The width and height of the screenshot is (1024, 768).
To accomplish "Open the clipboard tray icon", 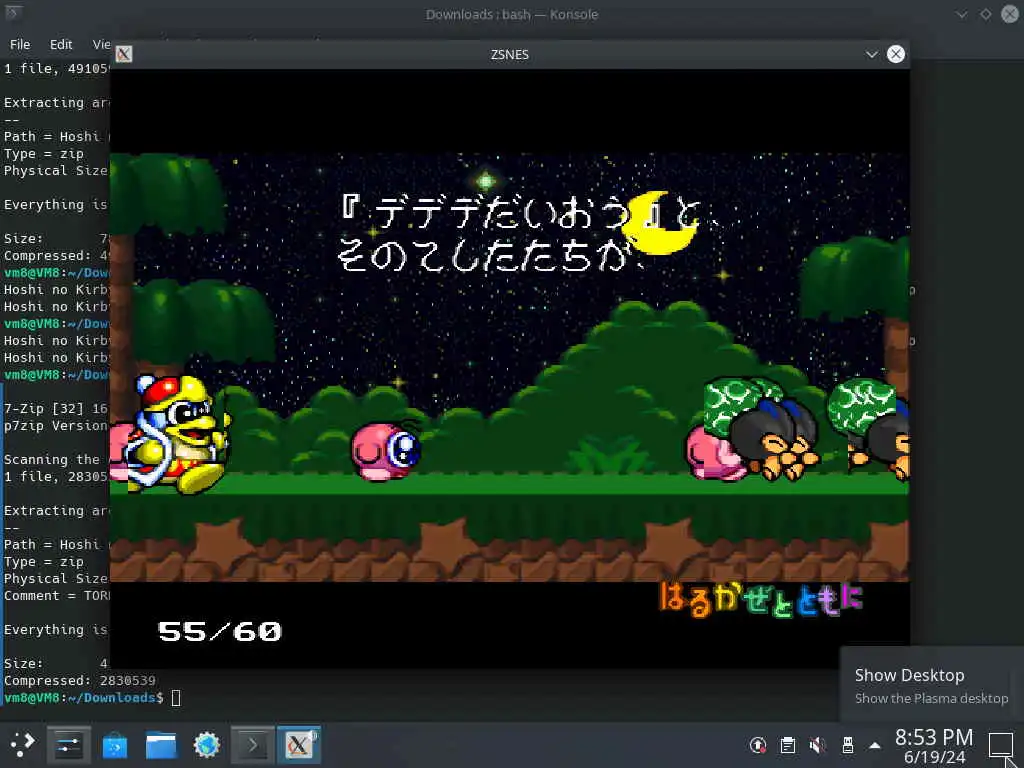I will (788, 744).
